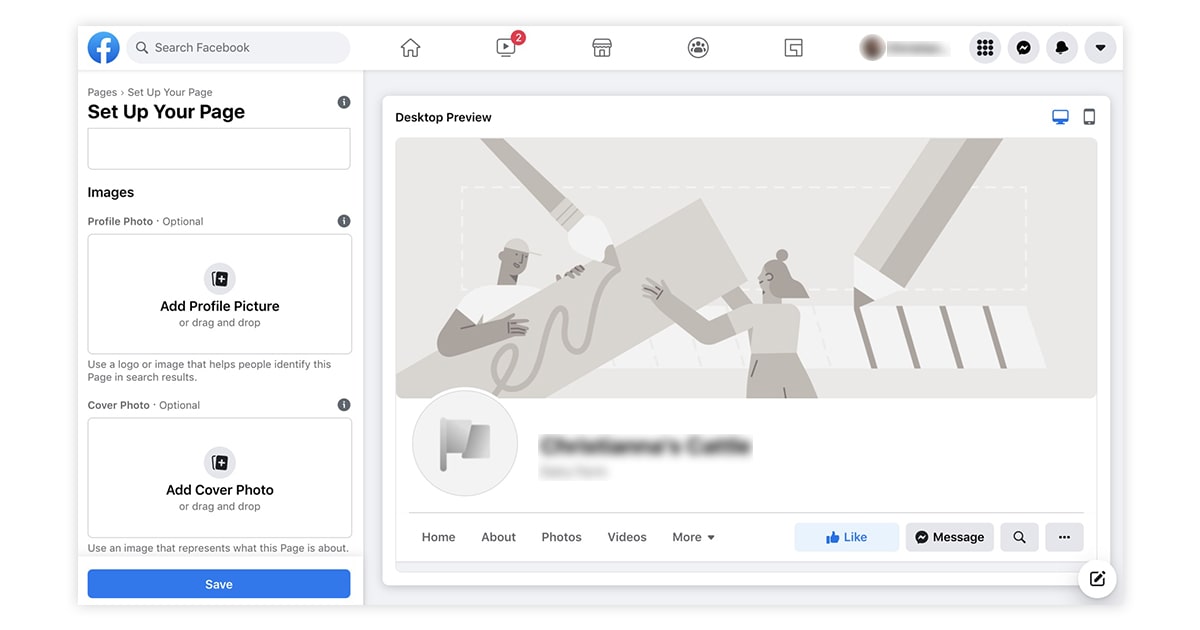Open the Notifications bell
This screenshot has height=630, width=1200.
1062,48
